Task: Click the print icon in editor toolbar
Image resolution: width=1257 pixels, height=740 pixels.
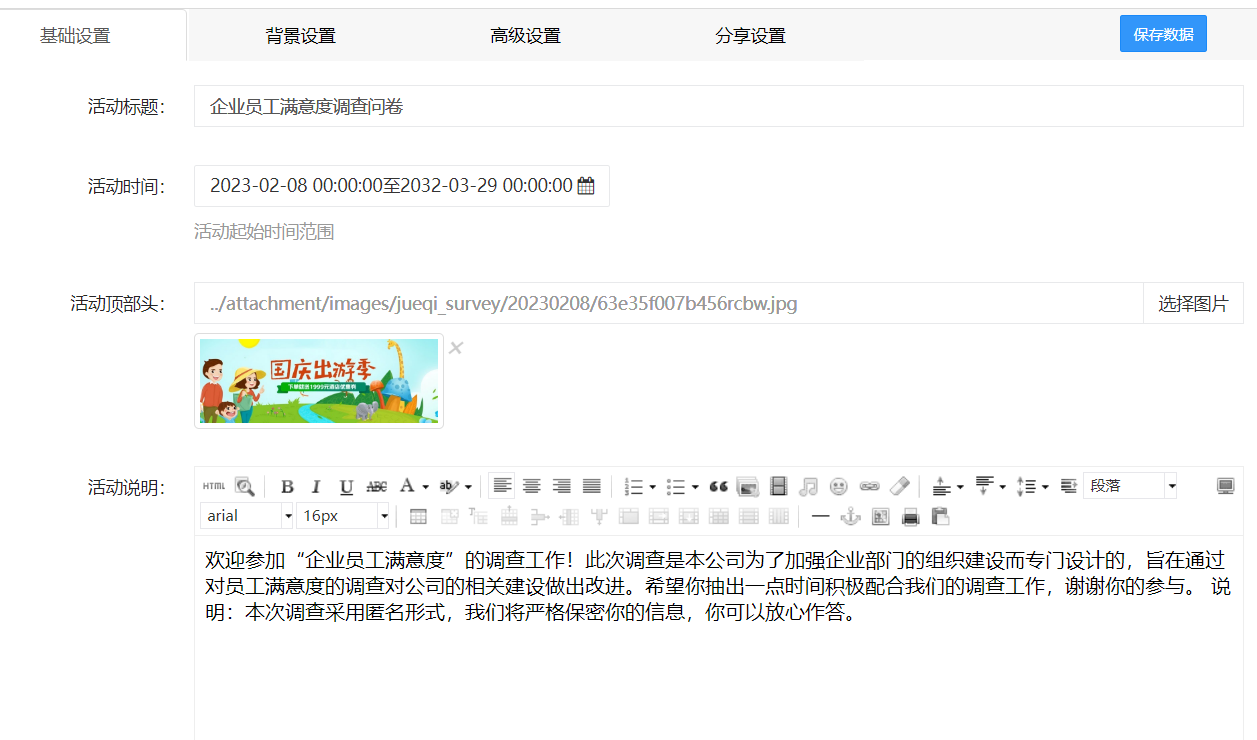Action: pyautogui.click(x=910, y=517)
